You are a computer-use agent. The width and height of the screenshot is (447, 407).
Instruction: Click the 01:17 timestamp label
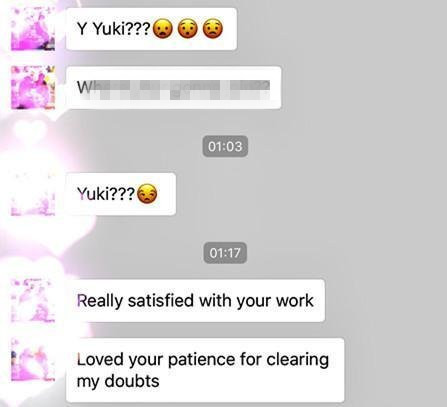click(225, 253)
